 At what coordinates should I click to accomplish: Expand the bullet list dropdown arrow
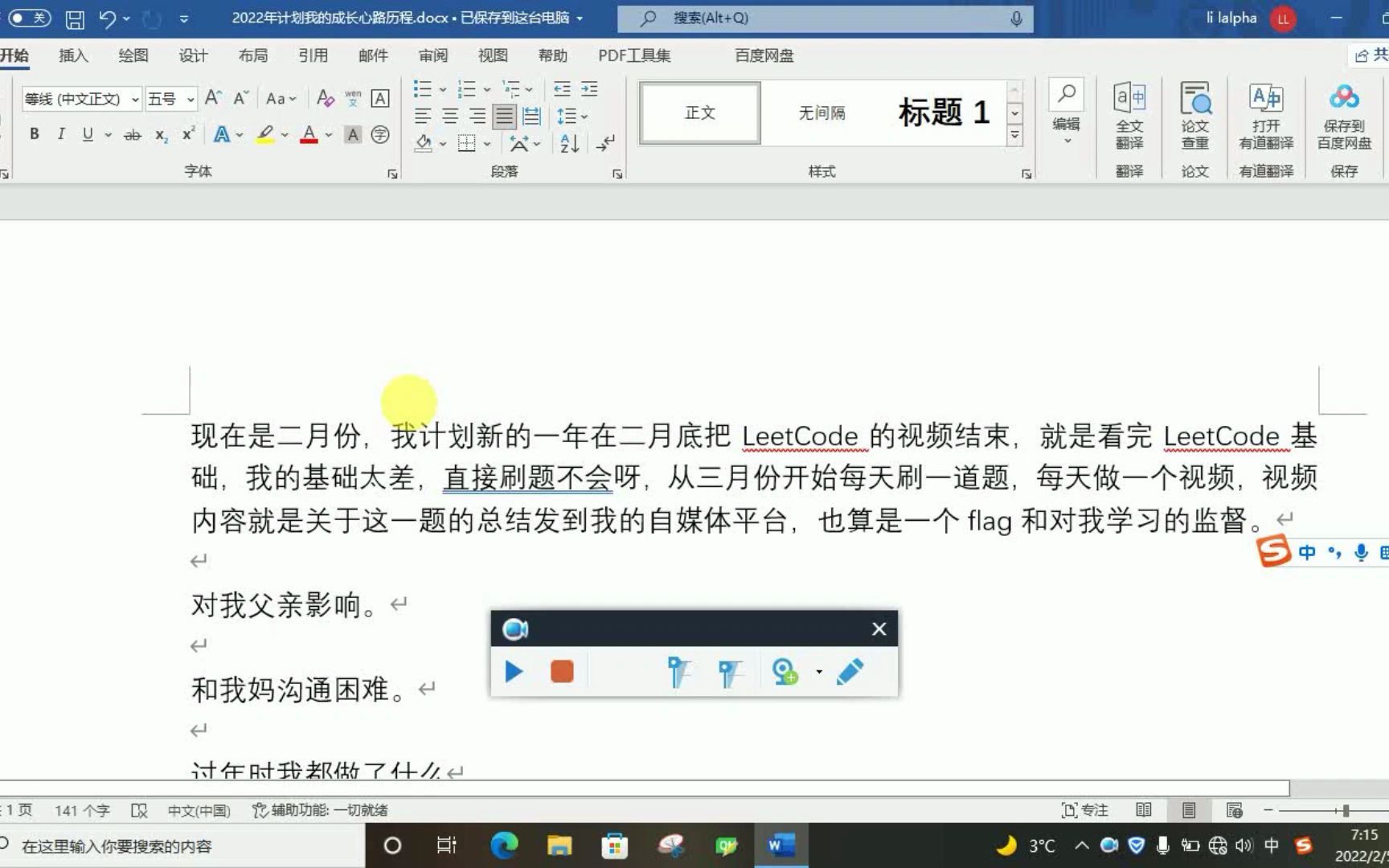[443, 89]
